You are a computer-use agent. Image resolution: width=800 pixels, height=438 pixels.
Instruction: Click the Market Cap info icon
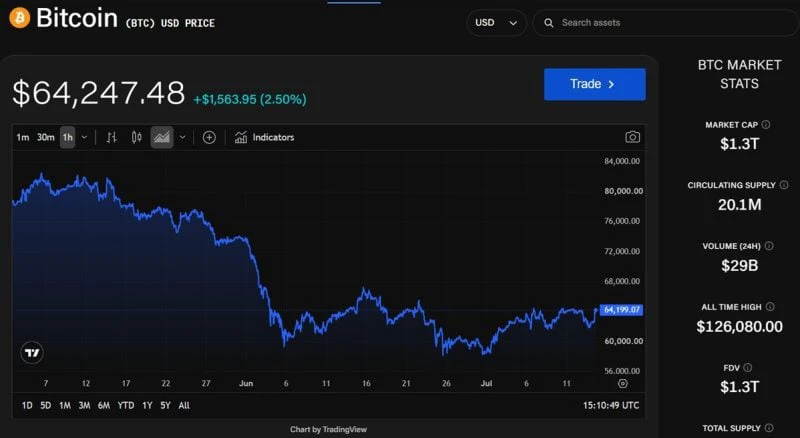pos(766,125)
